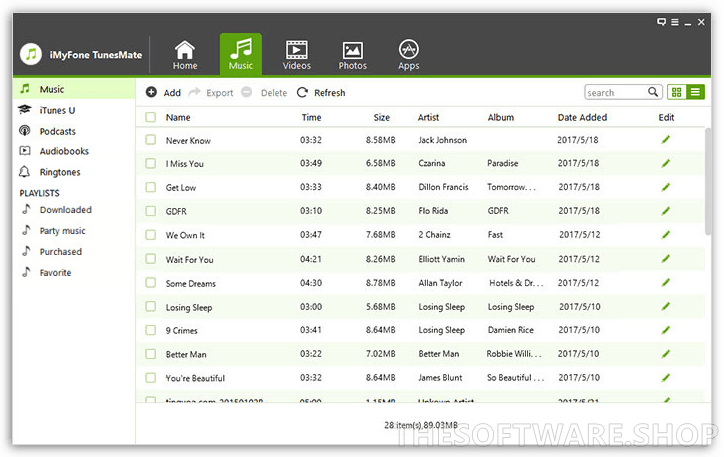Click the search magnifier icon
Viewport: 724px width, 457px height.
coord(653,92)
